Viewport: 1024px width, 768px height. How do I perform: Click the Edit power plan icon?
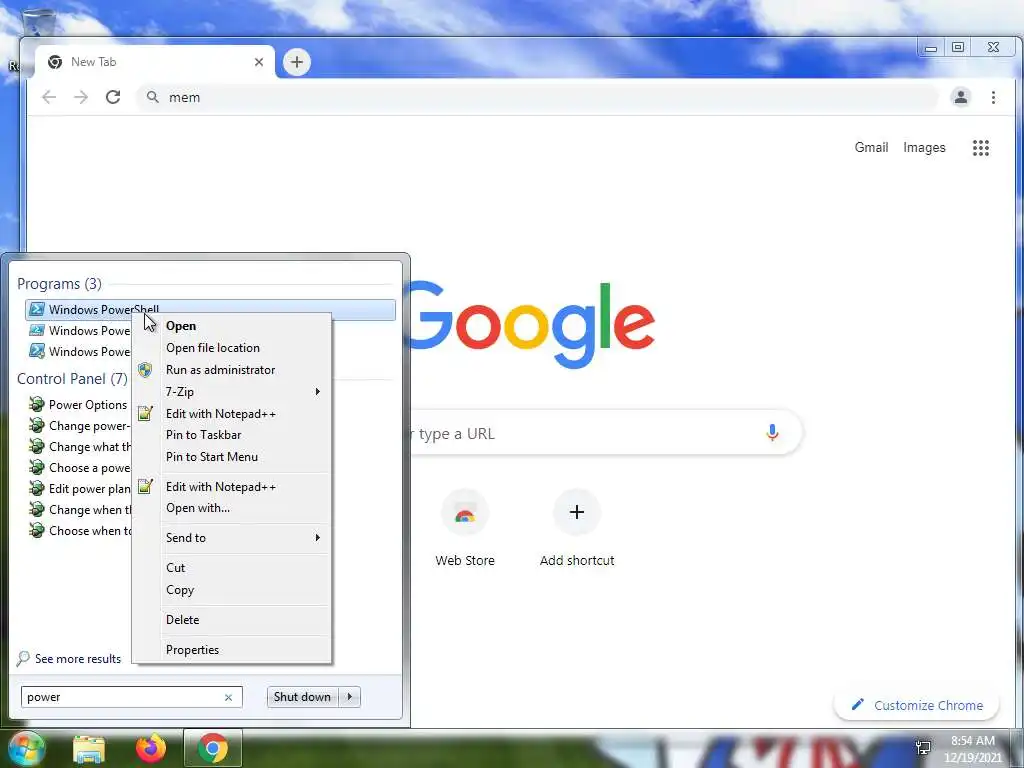click(37, 488)
